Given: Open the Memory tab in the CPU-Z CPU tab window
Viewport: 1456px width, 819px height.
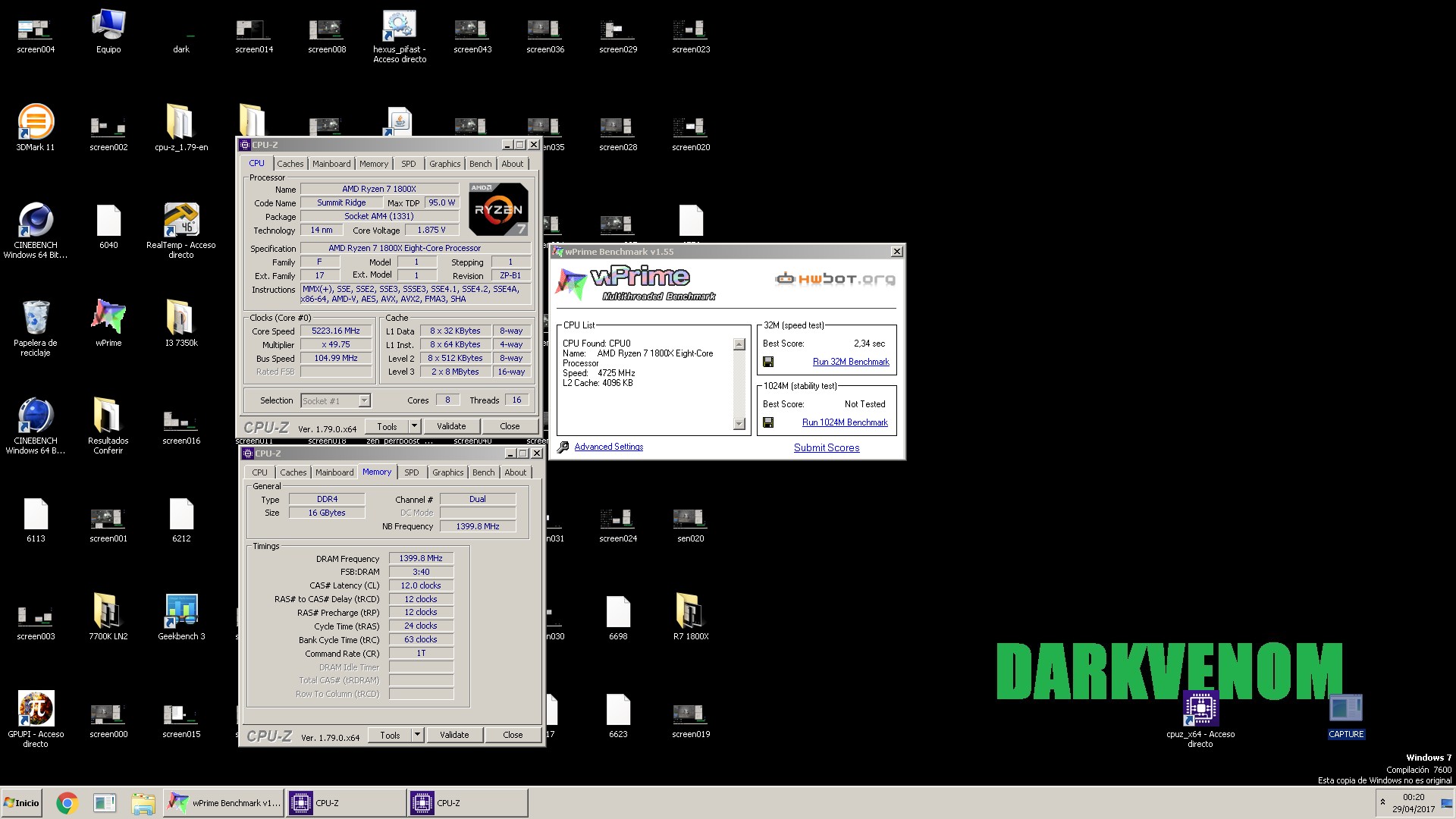Looking at the screenshot, I should coord(374,164).
